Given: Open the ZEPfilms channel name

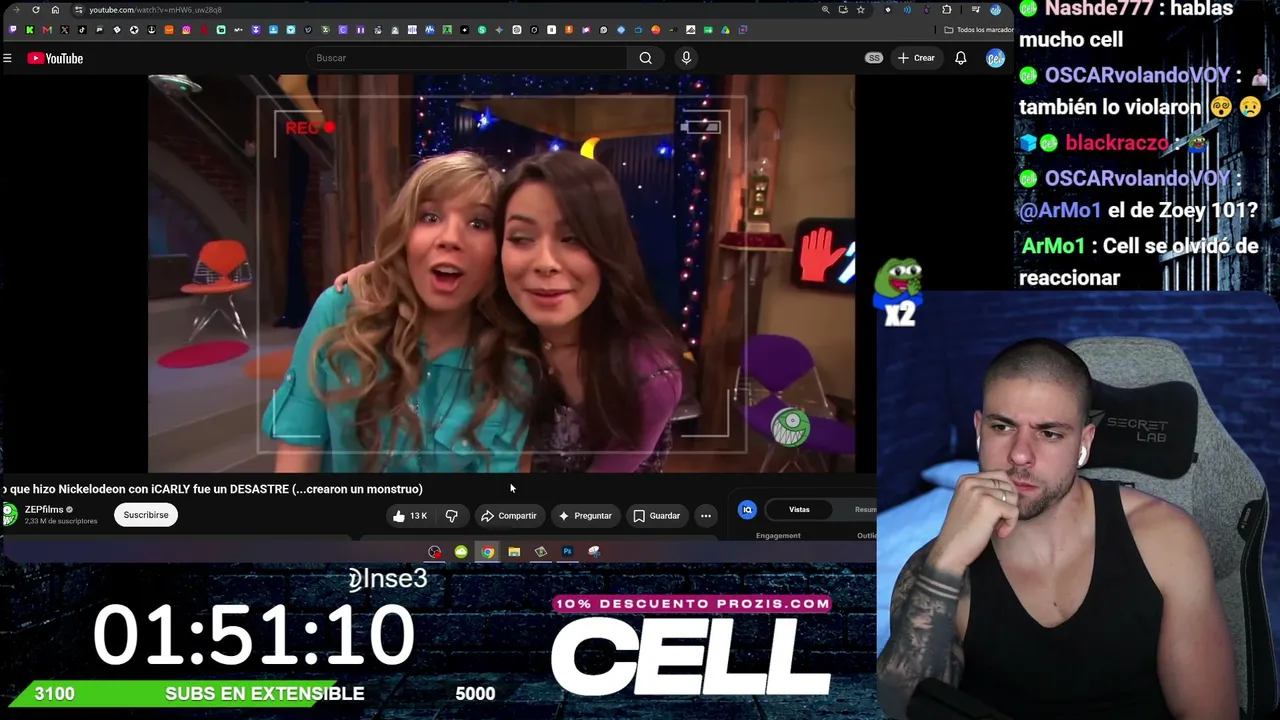Looking at the screenshot, I should 44,510.
